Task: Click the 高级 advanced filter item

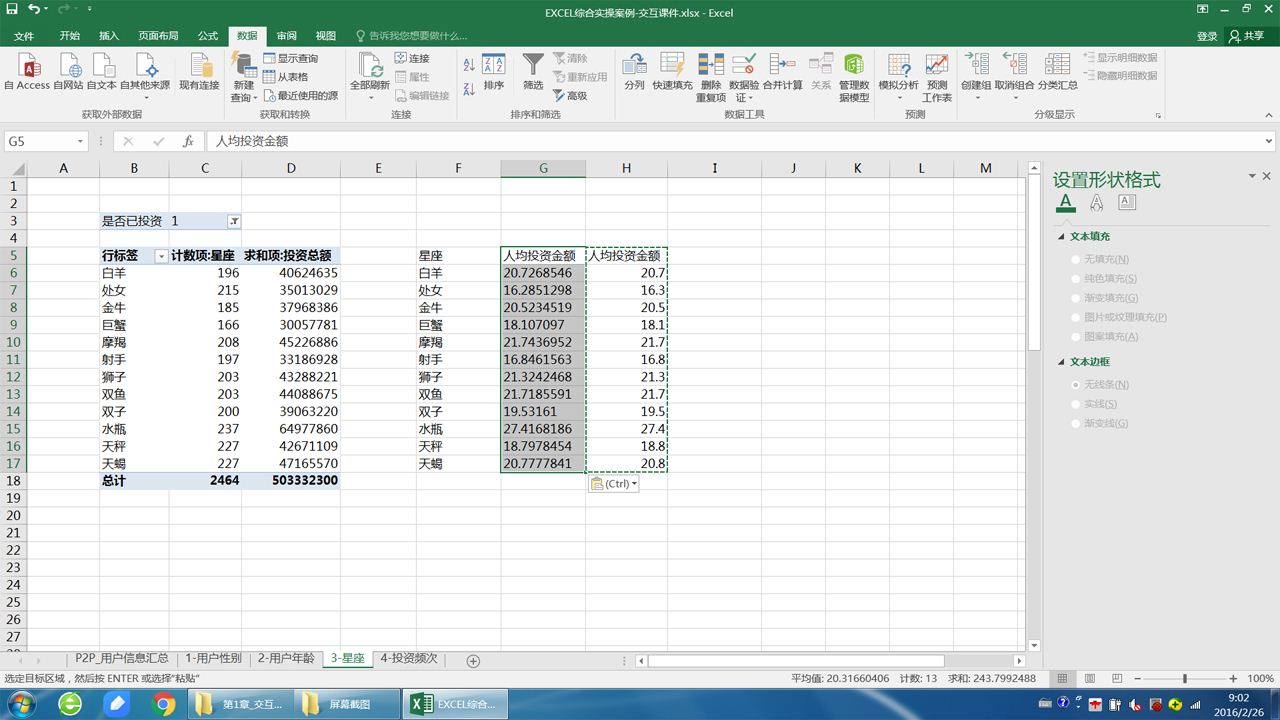Action: (x=569, y=96)
